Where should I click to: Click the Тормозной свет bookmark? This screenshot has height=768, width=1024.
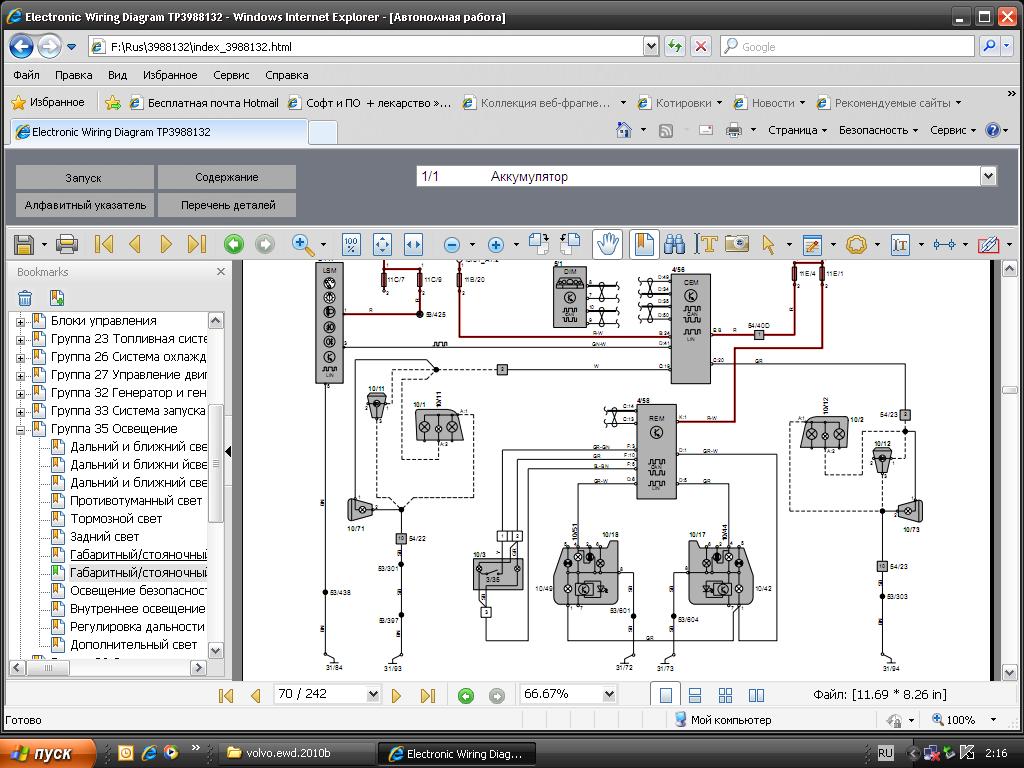(116, 519)
